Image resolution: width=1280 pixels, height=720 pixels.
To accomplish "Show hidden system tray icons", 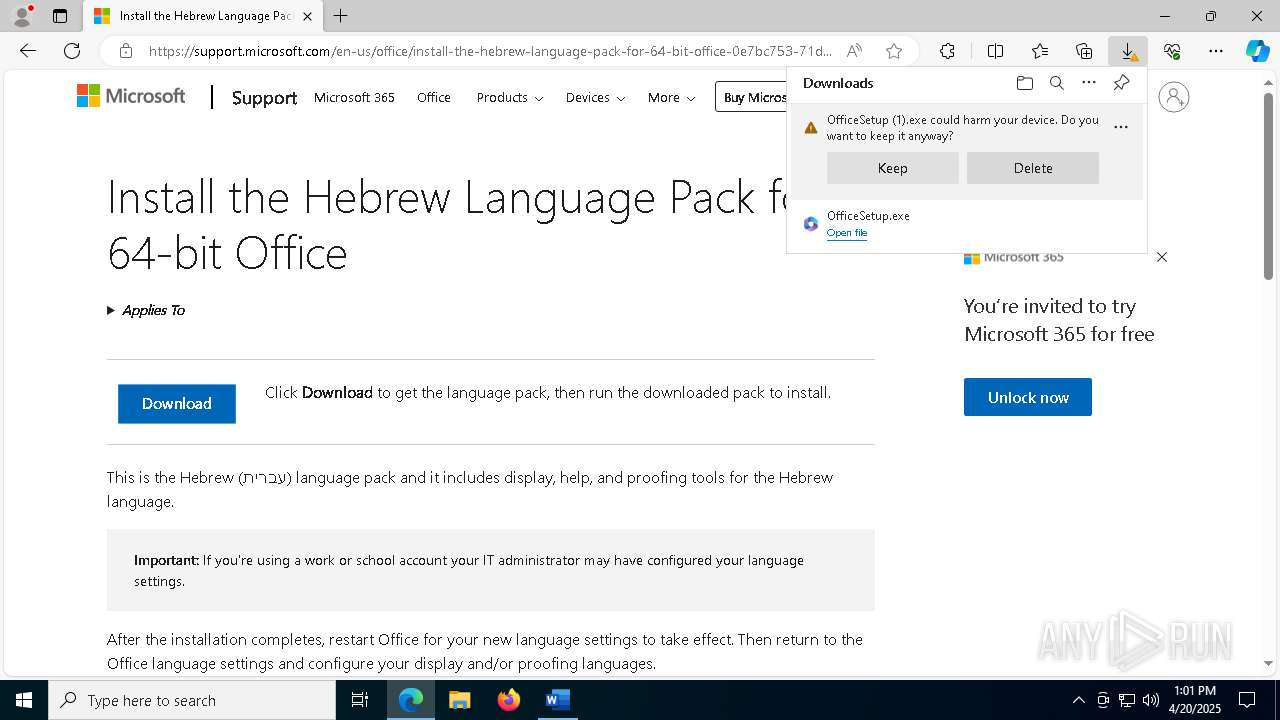I will (x=1078, y=700).
